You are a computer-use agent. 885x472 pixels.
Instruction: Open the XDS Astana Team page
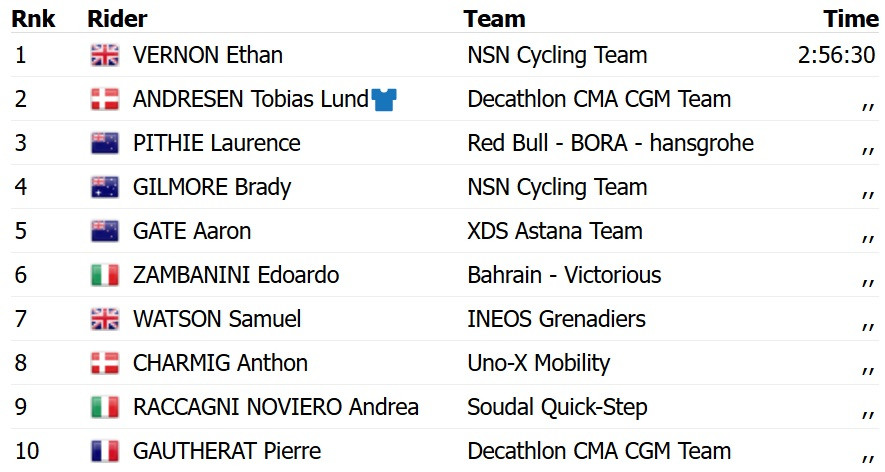pyautogui.click(x=554, y=231)
